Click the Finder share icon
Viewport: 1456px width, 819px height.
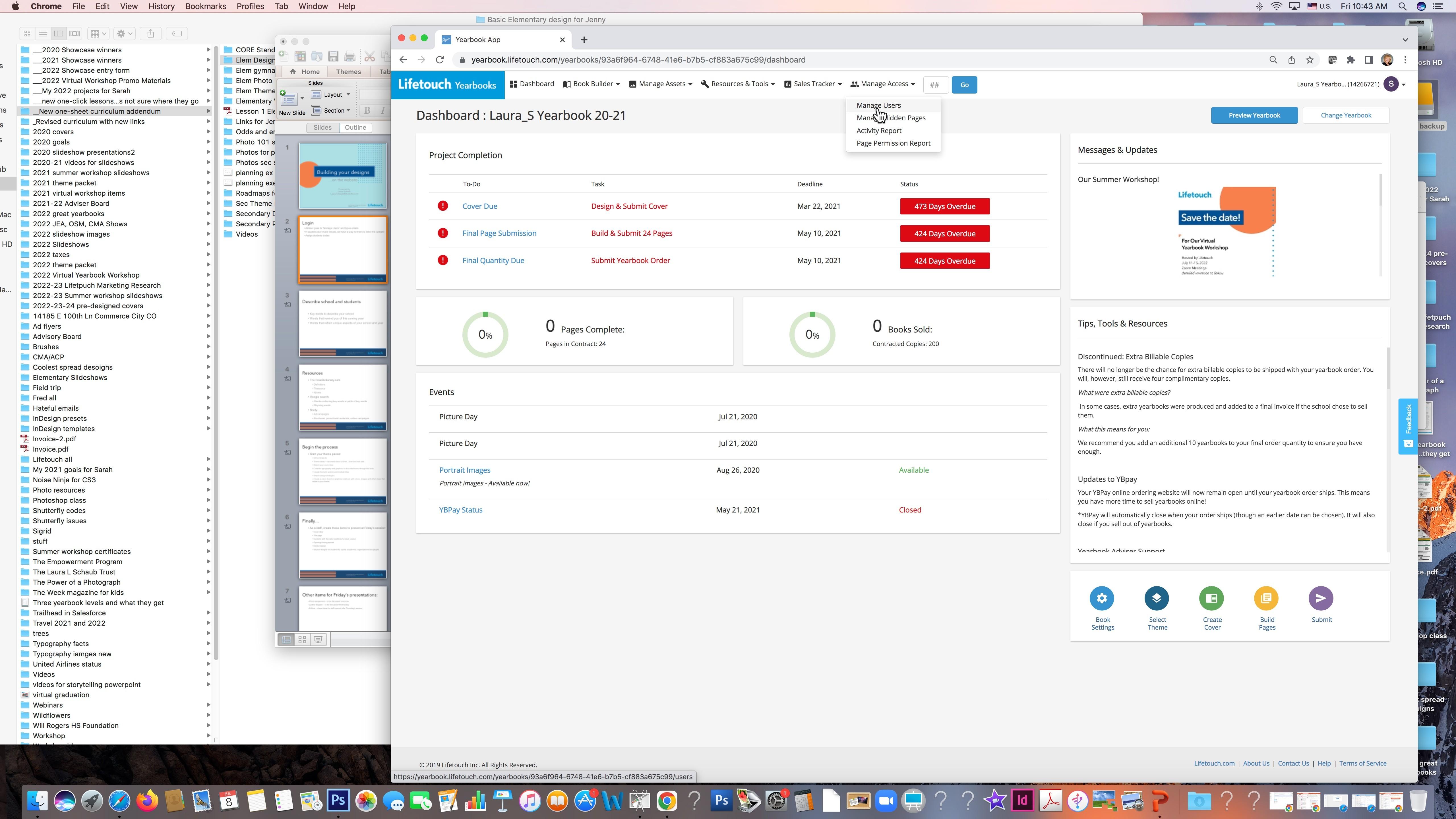(x=150, y=33)
